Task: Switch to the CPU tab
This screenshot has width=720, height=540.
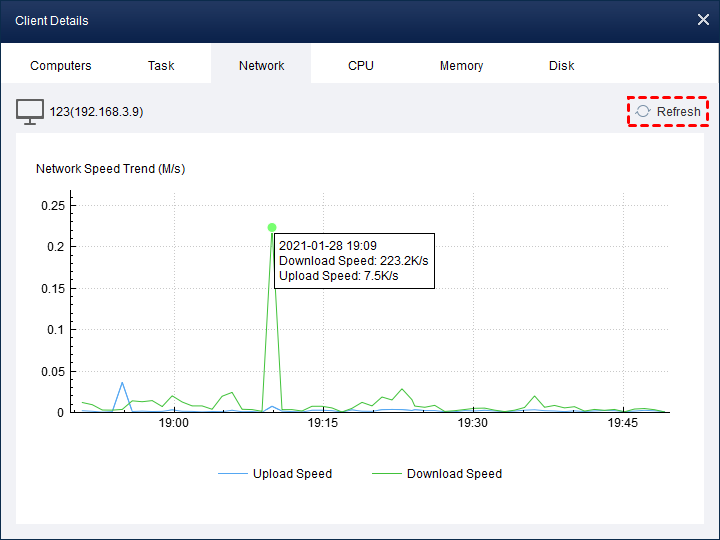Action: coord(361,66)
